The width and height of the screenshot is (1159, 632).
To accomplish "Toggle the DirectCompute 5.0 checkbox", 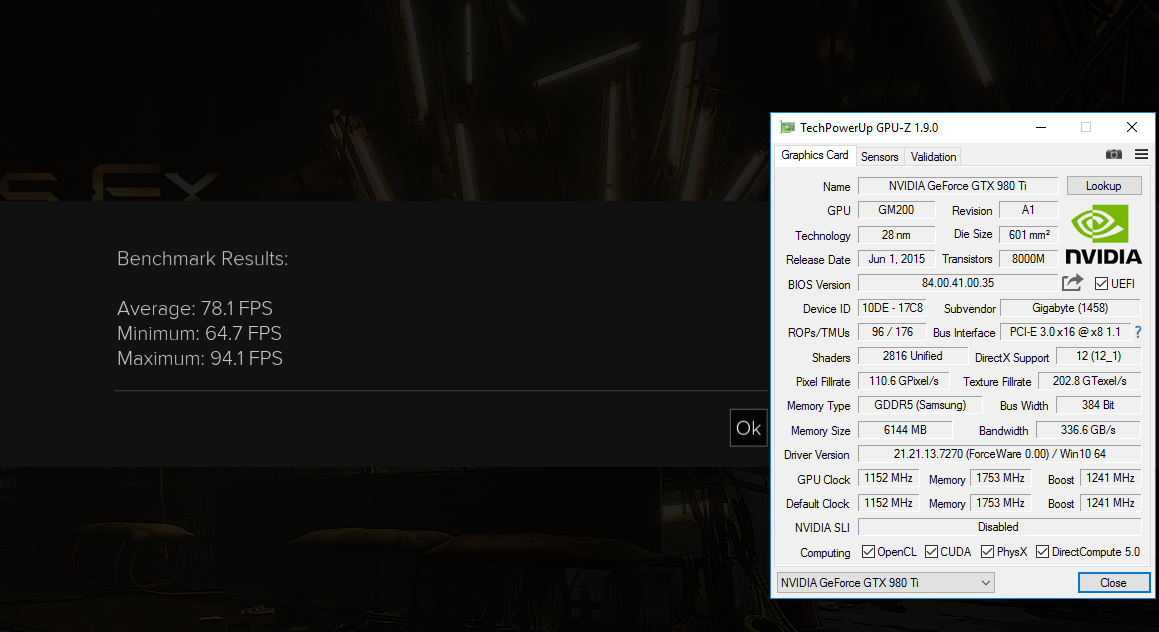I will point(1042,552).
